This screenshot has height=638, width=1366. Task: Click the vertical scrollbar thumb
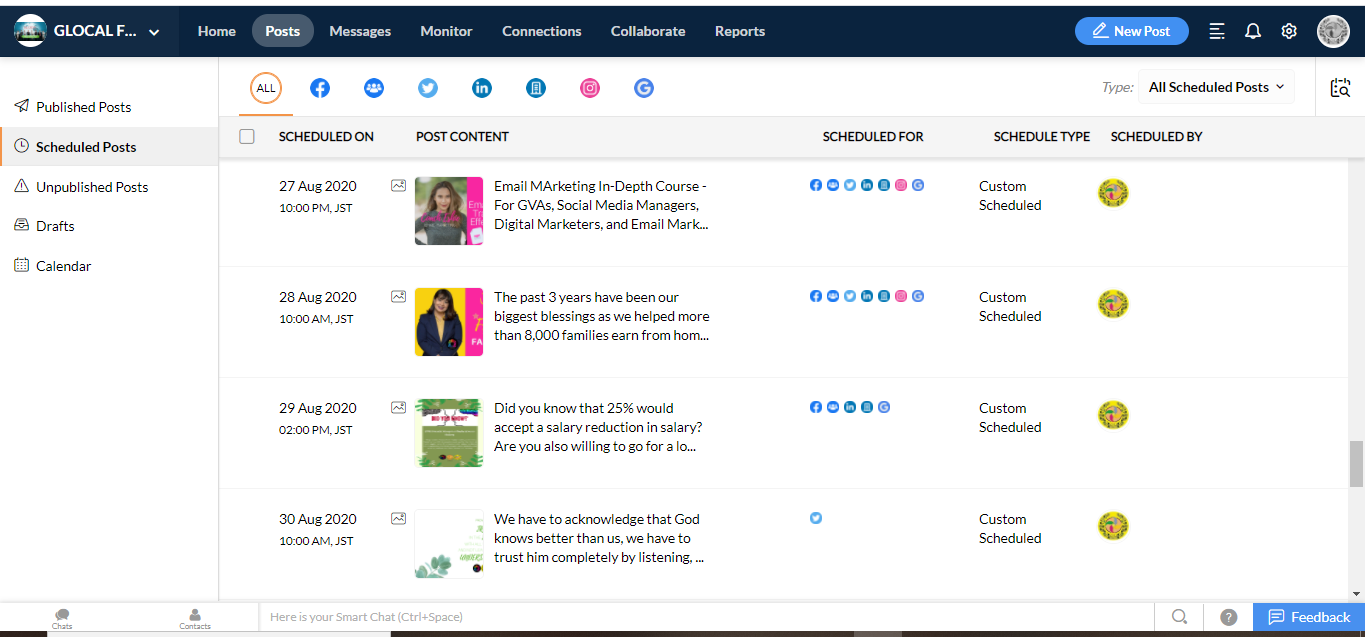point(1356,462)
